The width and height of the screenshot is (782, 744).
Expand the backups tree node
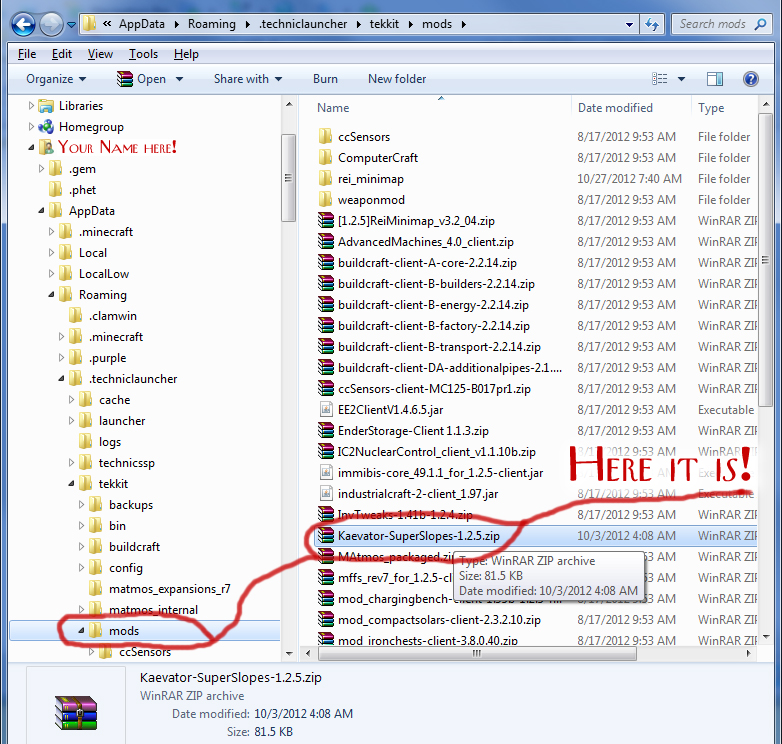coord(81,505)
